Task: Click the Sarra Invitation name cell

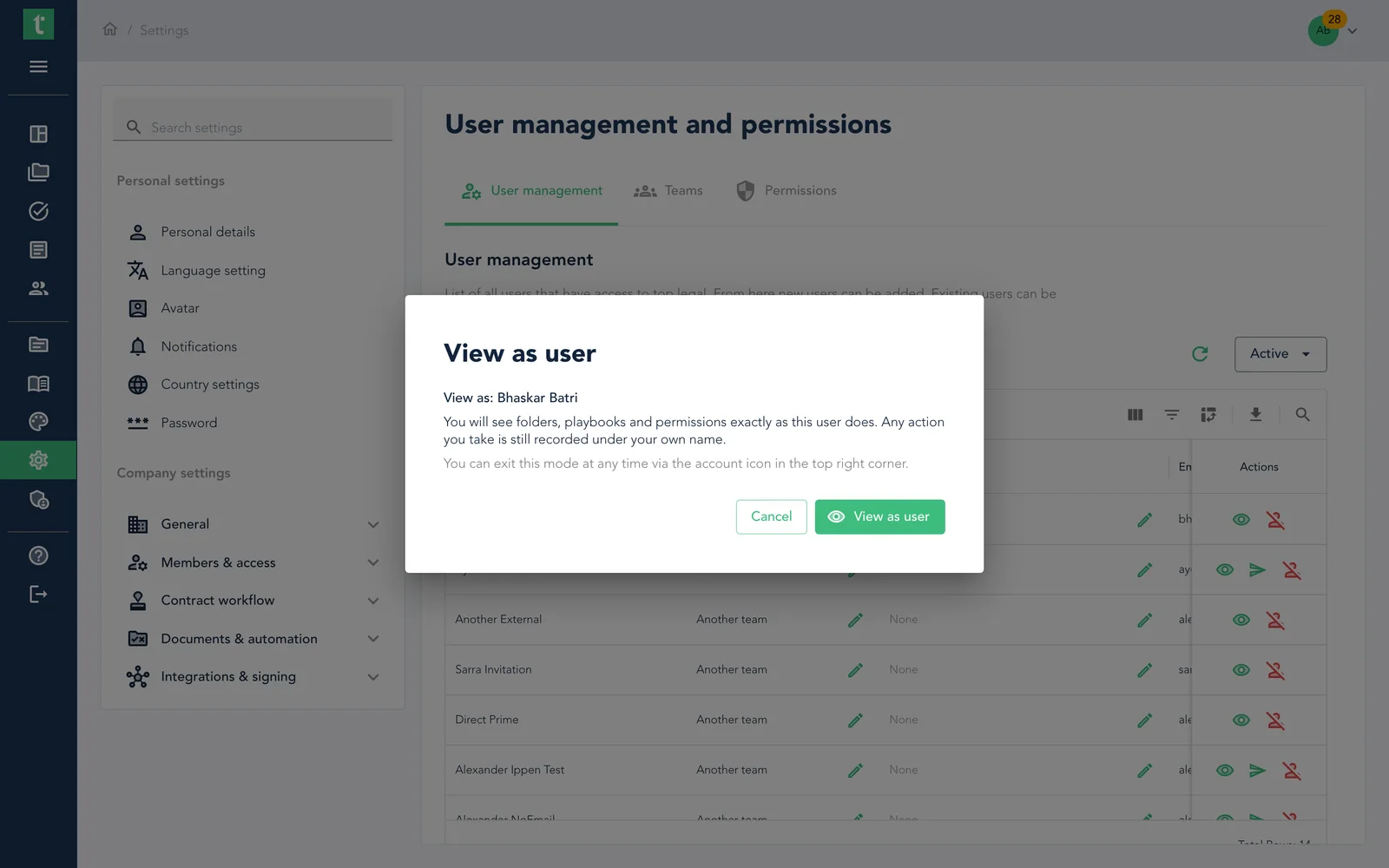Action: coord(493,670)
